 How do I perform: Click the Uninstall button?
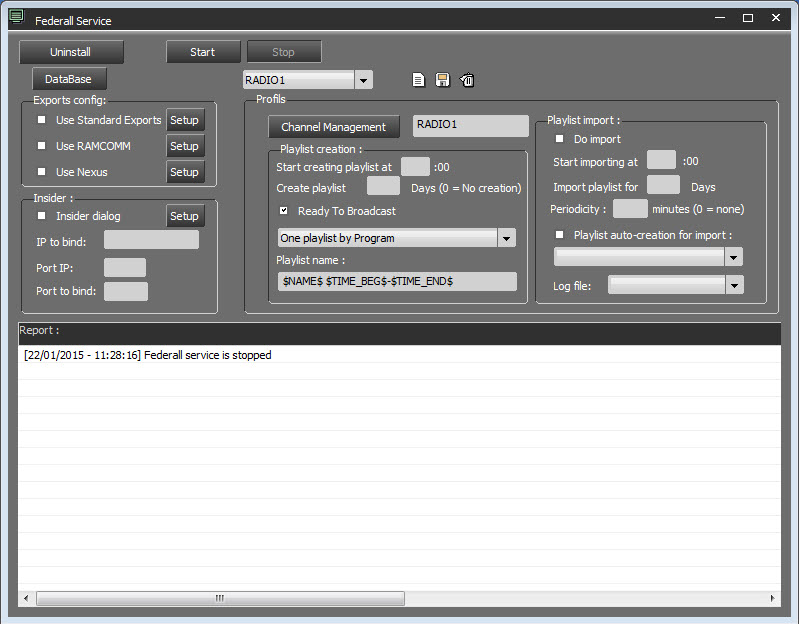(71, 52)
